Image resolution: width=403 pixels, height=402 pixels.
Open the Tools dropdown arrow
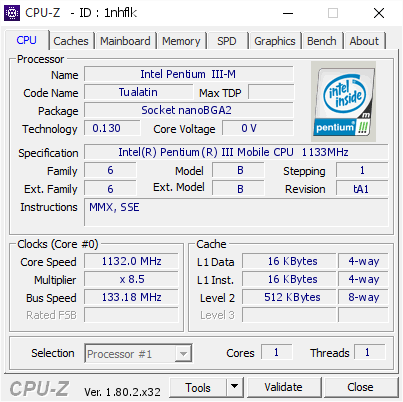point(235,387)
